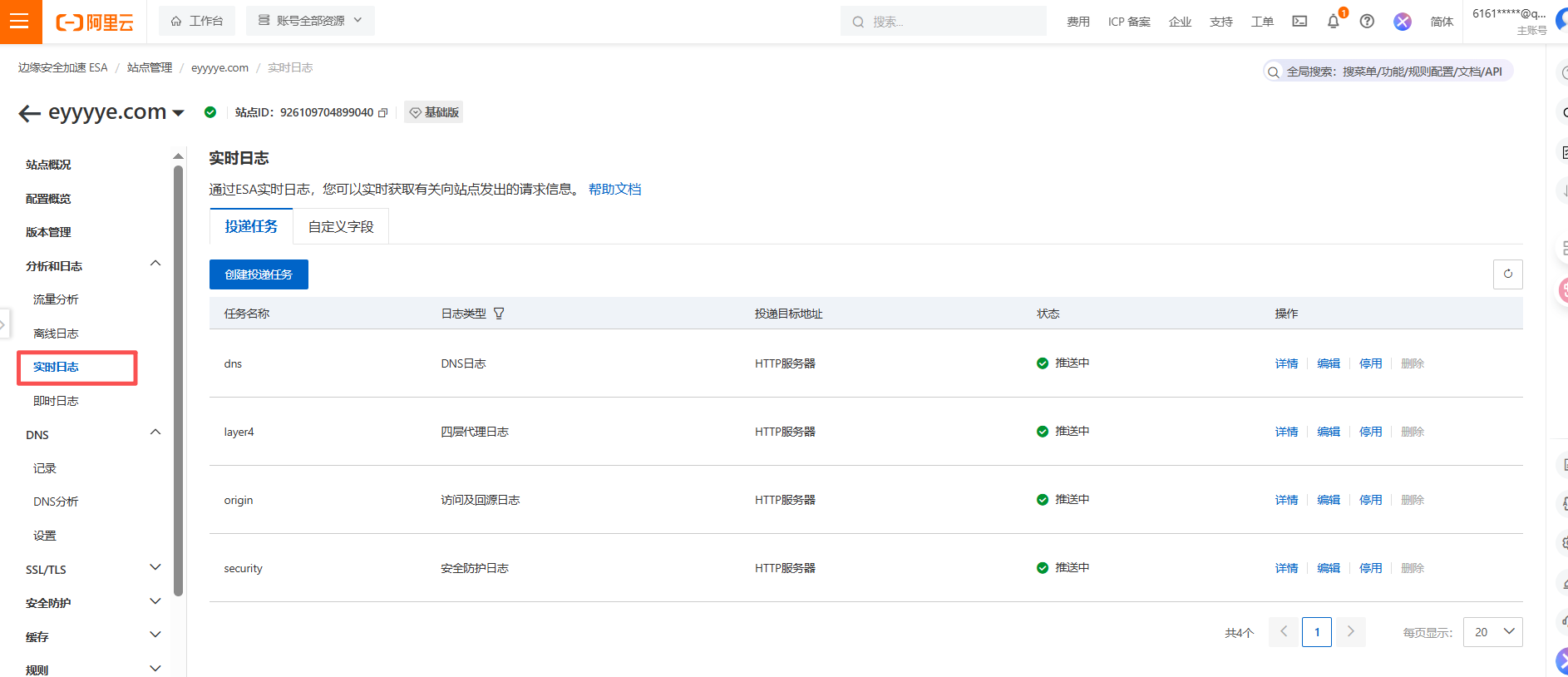This screenshot has height=677, width=1568.
Task: Copy the site ID with copy icon
Action: (383, 113)
